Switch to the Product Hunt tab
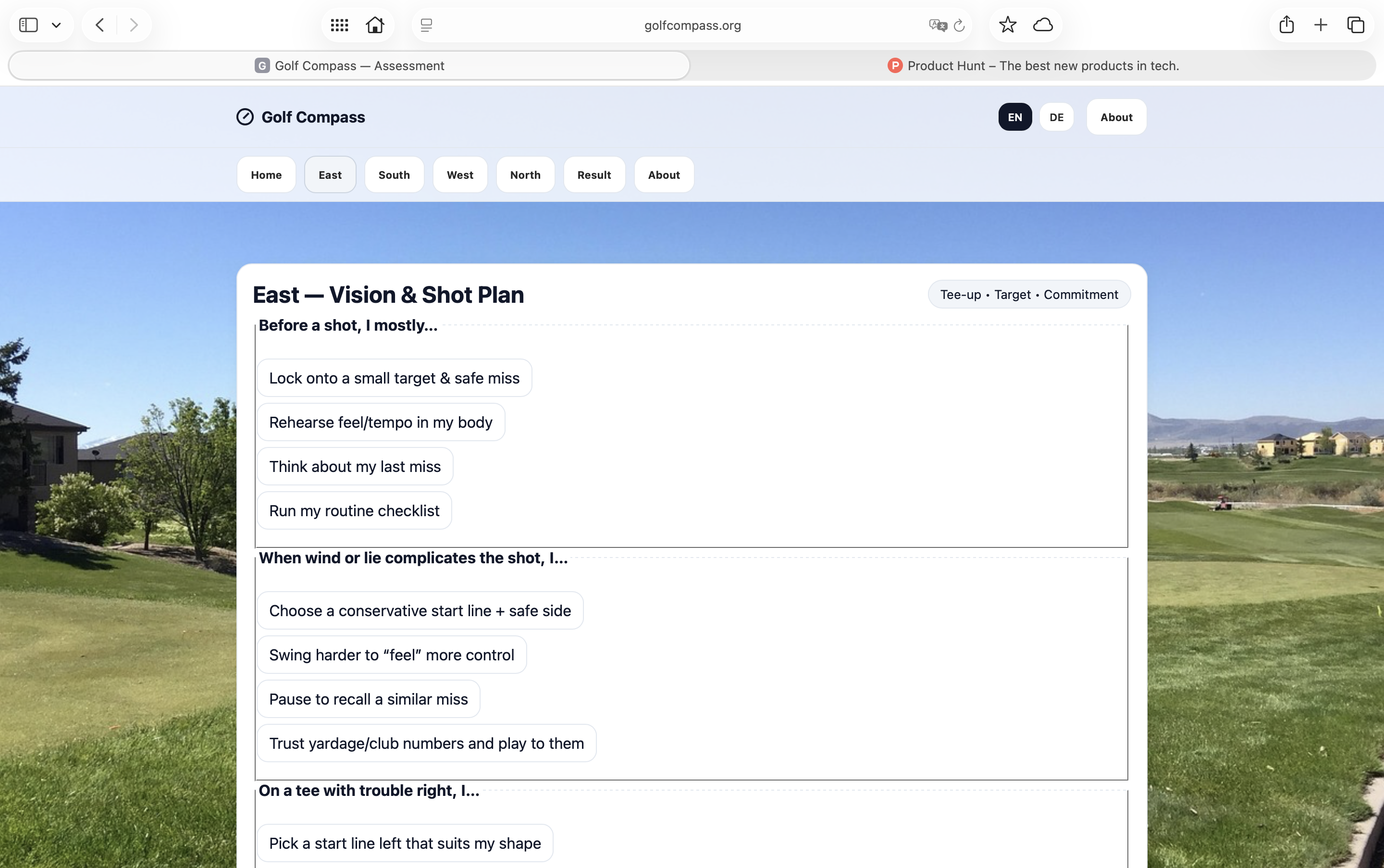 [1033, 66]
